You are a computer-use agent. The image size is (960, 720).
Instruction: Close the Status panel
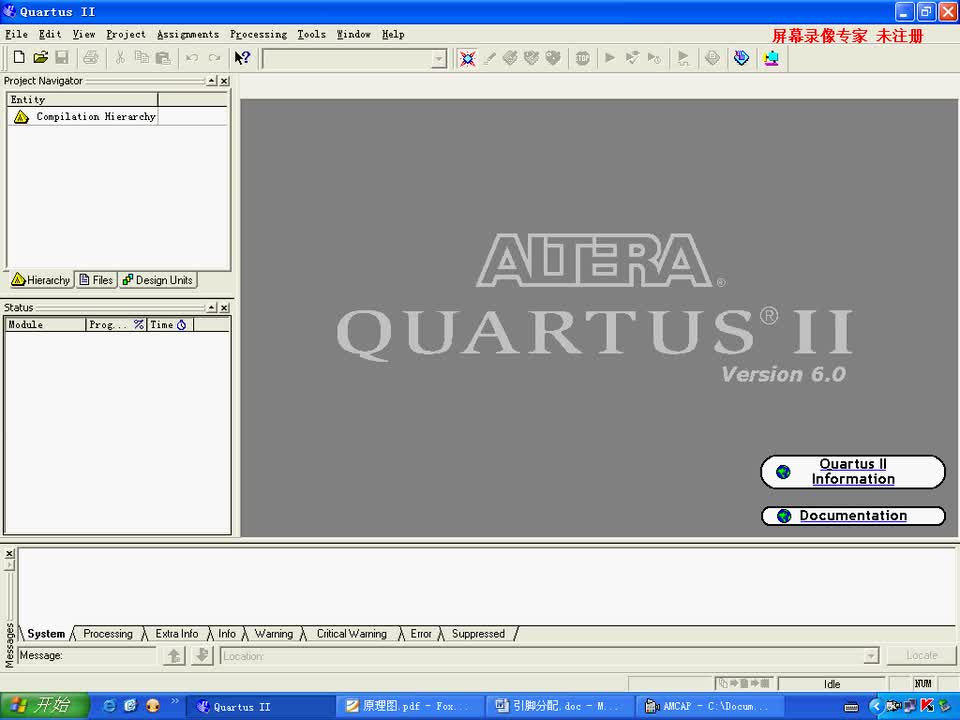coord(225,307)
